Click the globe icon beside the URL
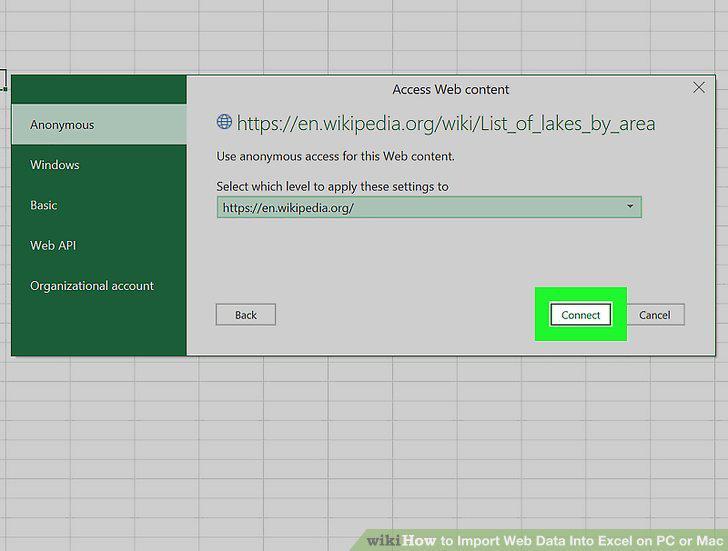Viewport: 728px width, 551px height. coord(224,122)
